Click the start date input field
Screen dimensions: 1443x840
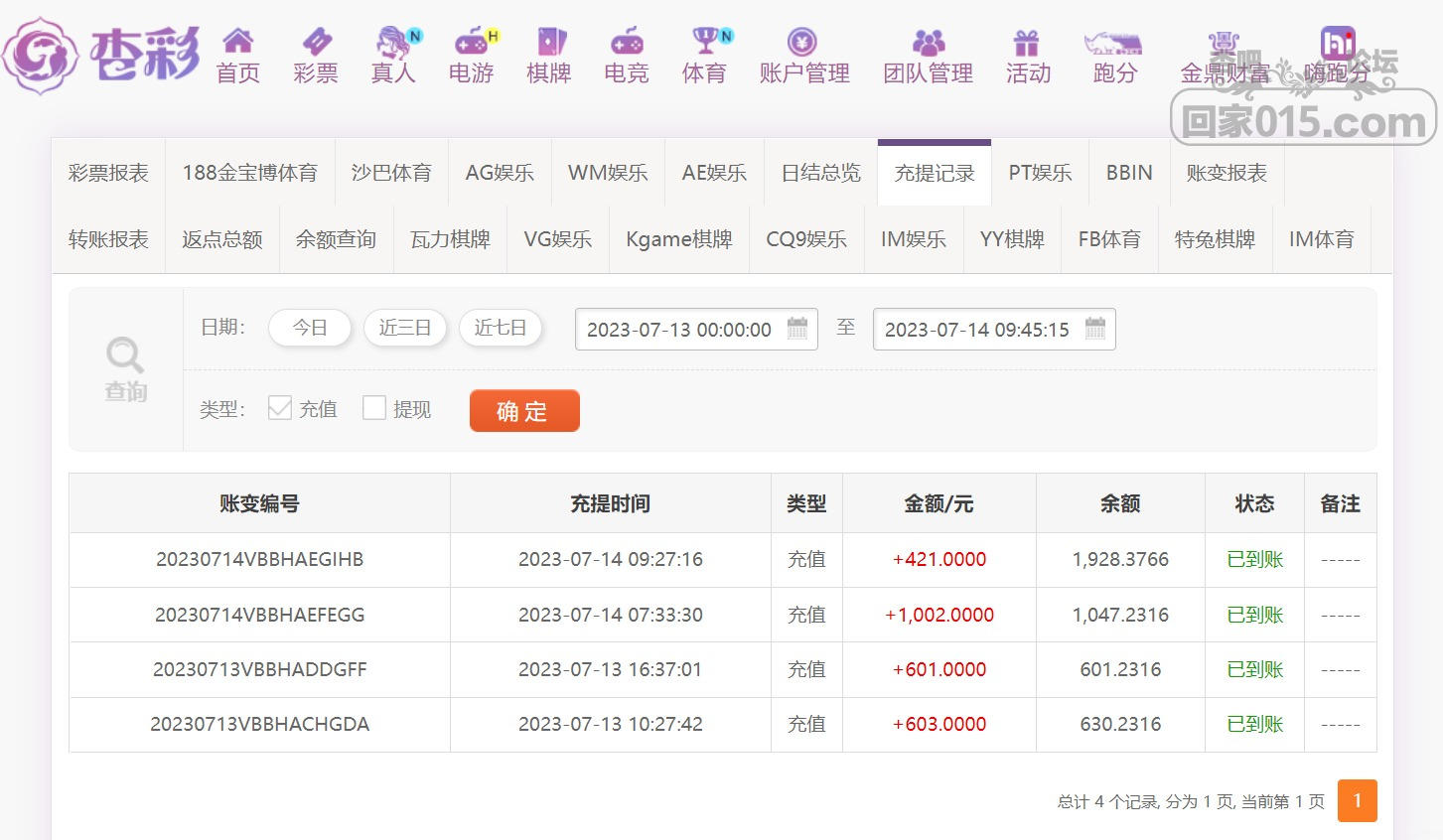point(679,330)
